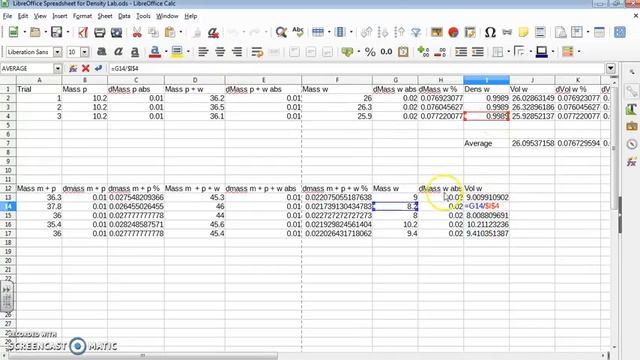
Task: Open the Insert menu
Action: click(x=60, y=16)
